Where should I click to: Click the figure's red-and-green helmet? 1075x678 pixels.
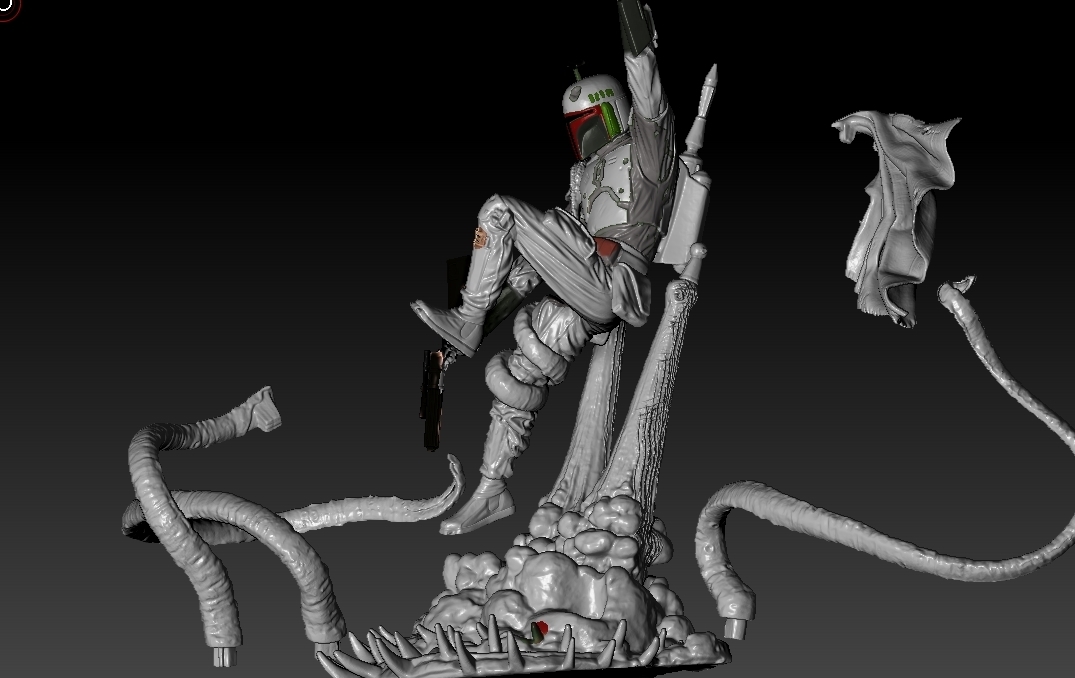(594, 115)
